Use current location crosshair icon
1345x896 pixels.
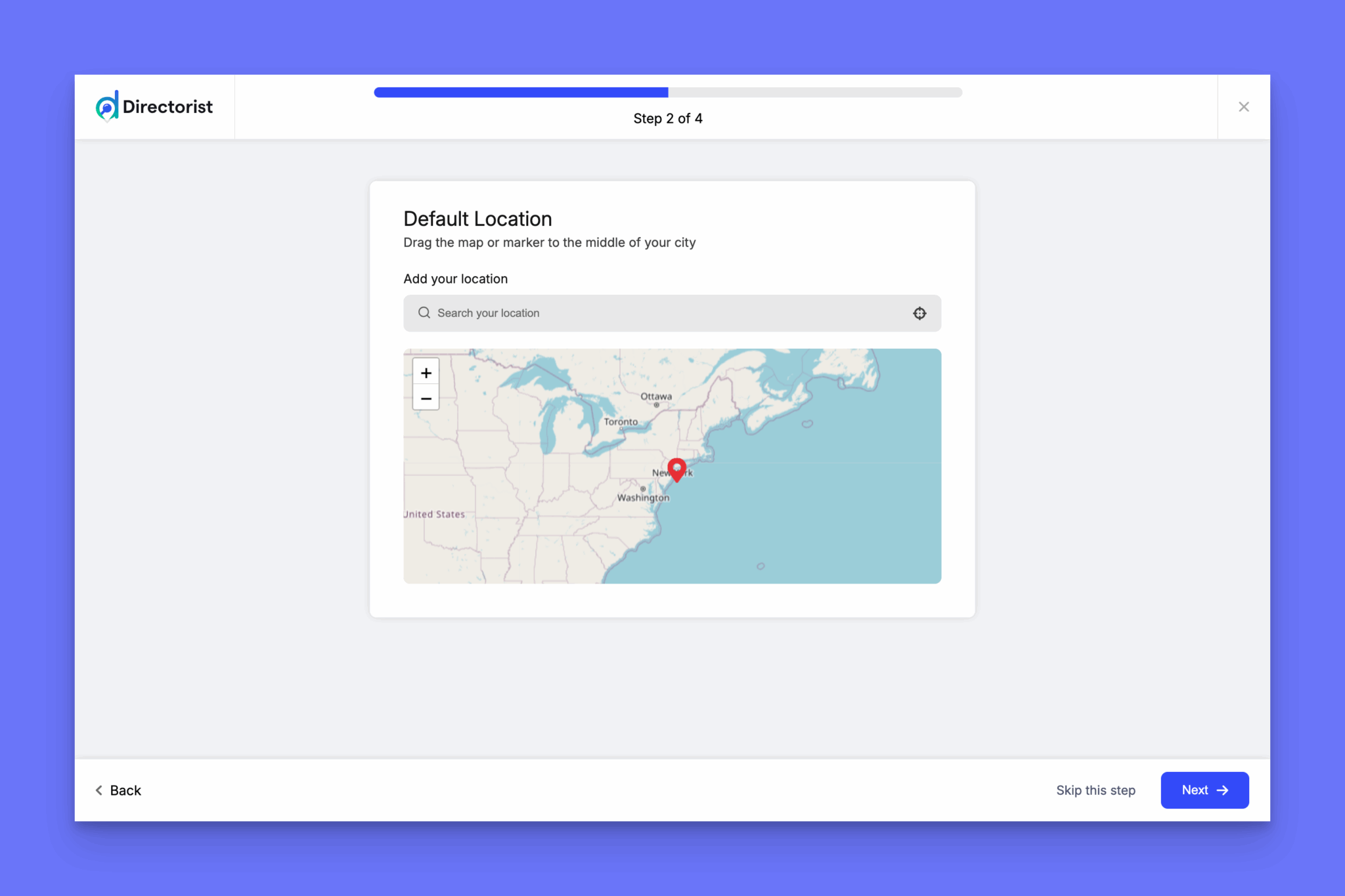coord(919,313)
